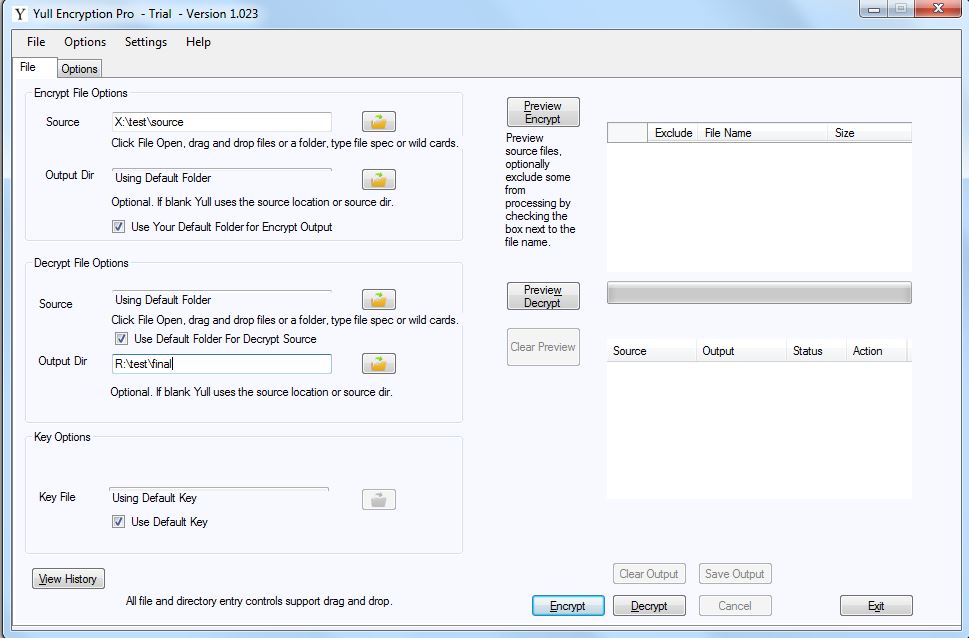Click the Encrypt button
The height and width of the screenshot is (638, 969).
pos(568,606)
